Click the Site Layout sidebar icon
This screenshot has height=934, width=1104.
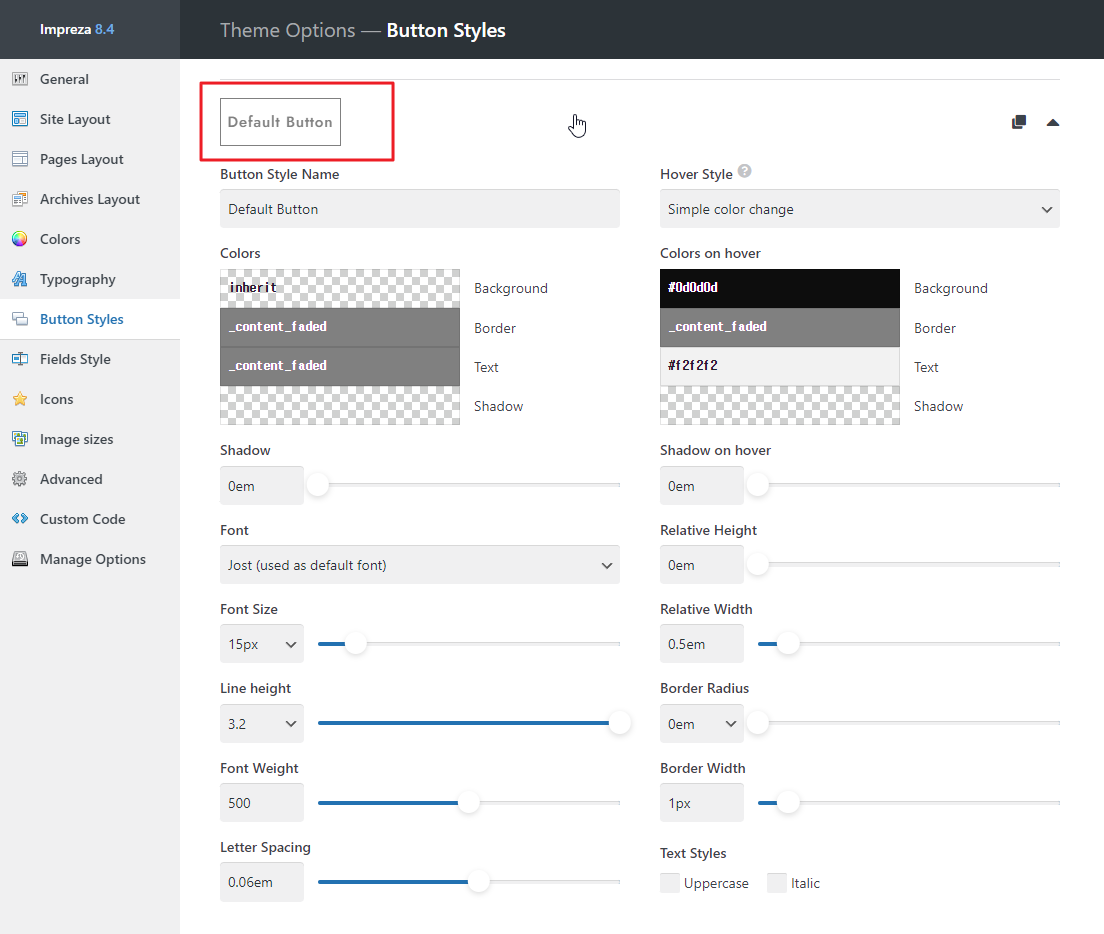[20, 119]
